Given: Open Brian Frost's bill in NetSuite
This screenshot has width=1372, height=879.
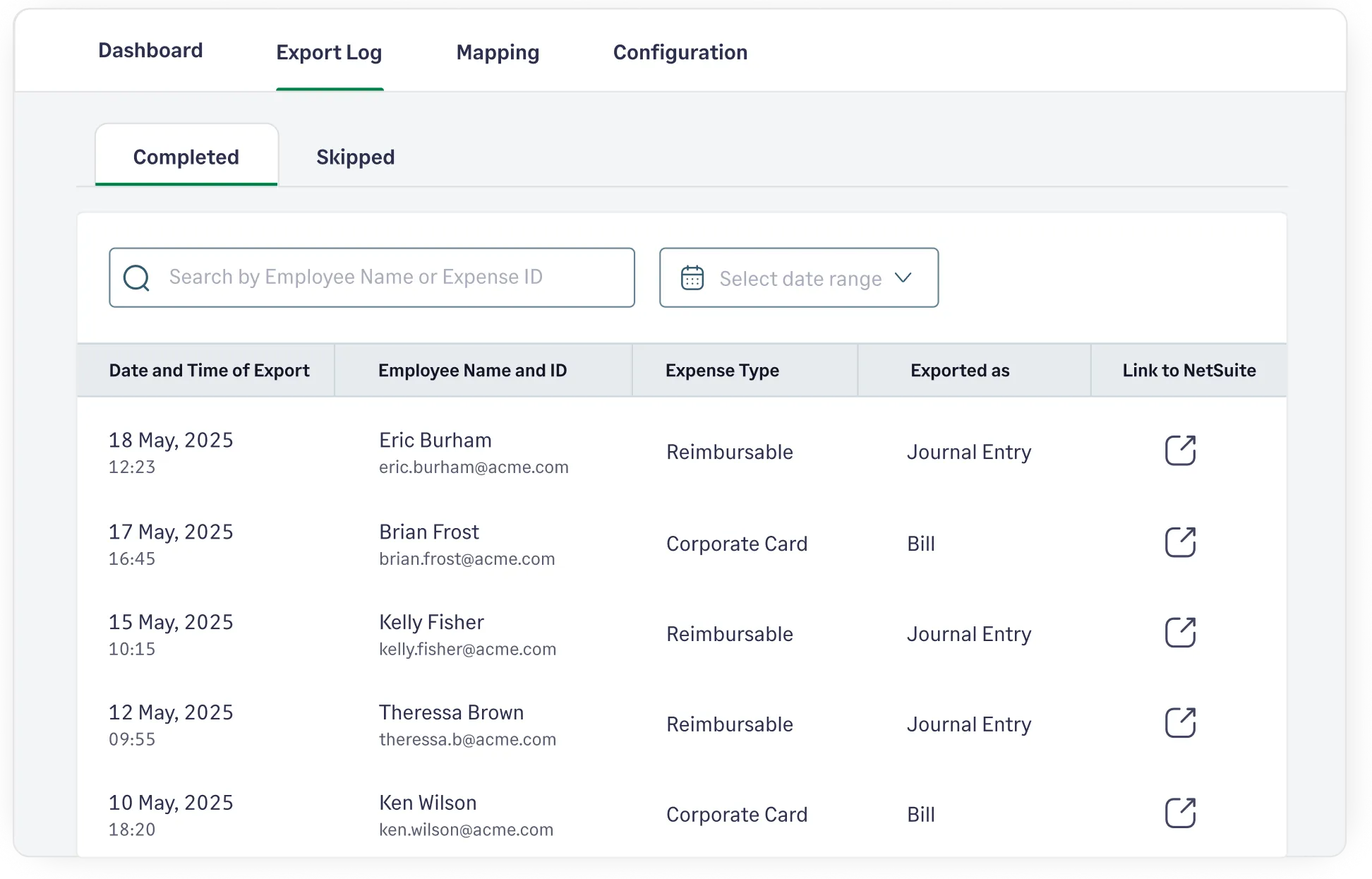Looking at the screenshot, I should [1179, 542].
